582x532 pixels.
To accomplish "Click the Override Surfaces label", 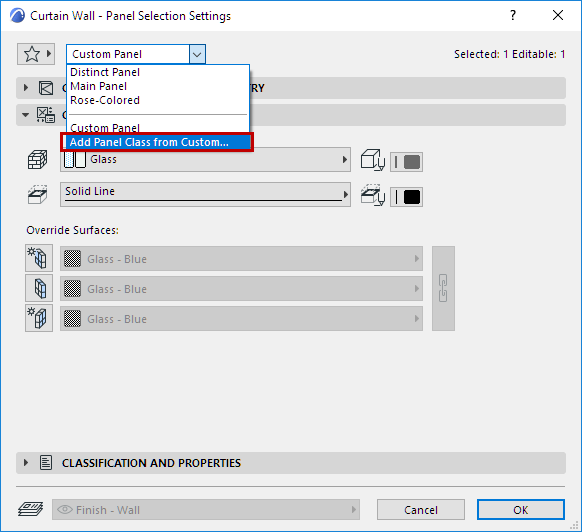I will click(72, 230).
